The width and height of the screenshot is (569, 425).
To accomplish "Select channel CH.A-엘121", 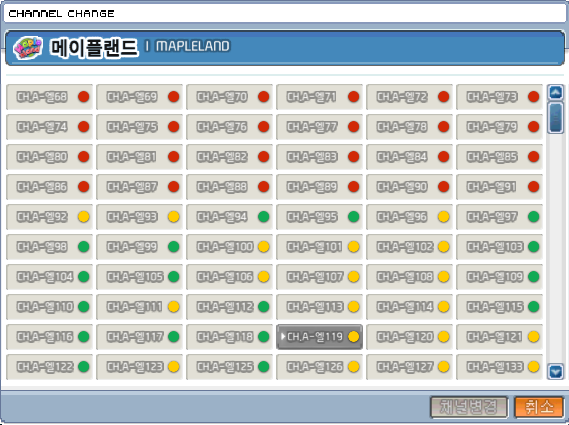I will 499,337.
